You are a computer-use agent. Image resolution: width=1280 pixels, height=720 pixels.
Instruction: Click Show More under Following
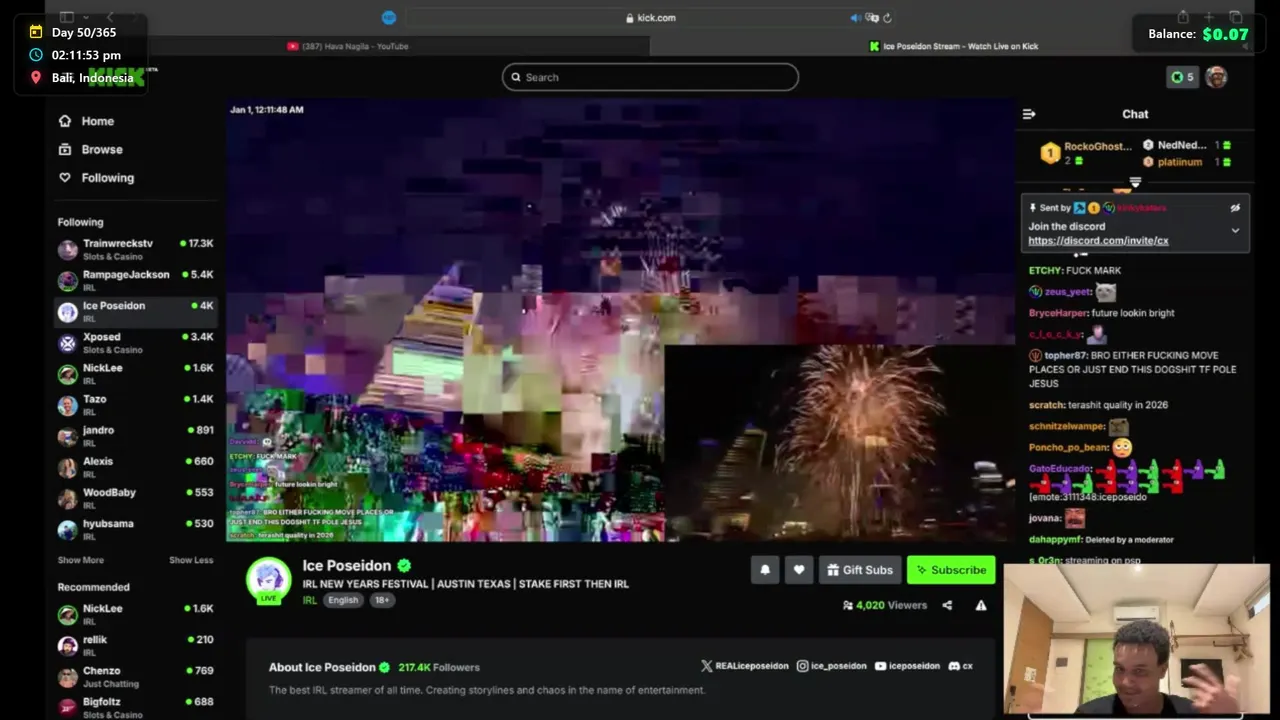(x=80, y=560)
